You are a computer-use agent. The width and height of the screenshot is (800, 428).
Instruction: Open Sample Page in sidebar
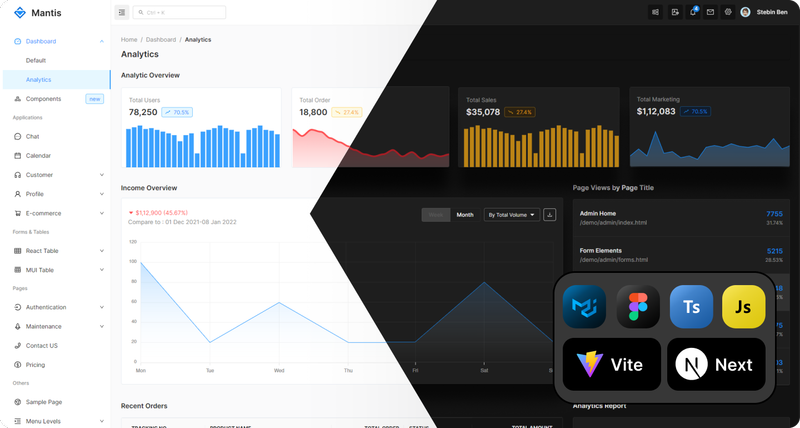coord(44,402)
